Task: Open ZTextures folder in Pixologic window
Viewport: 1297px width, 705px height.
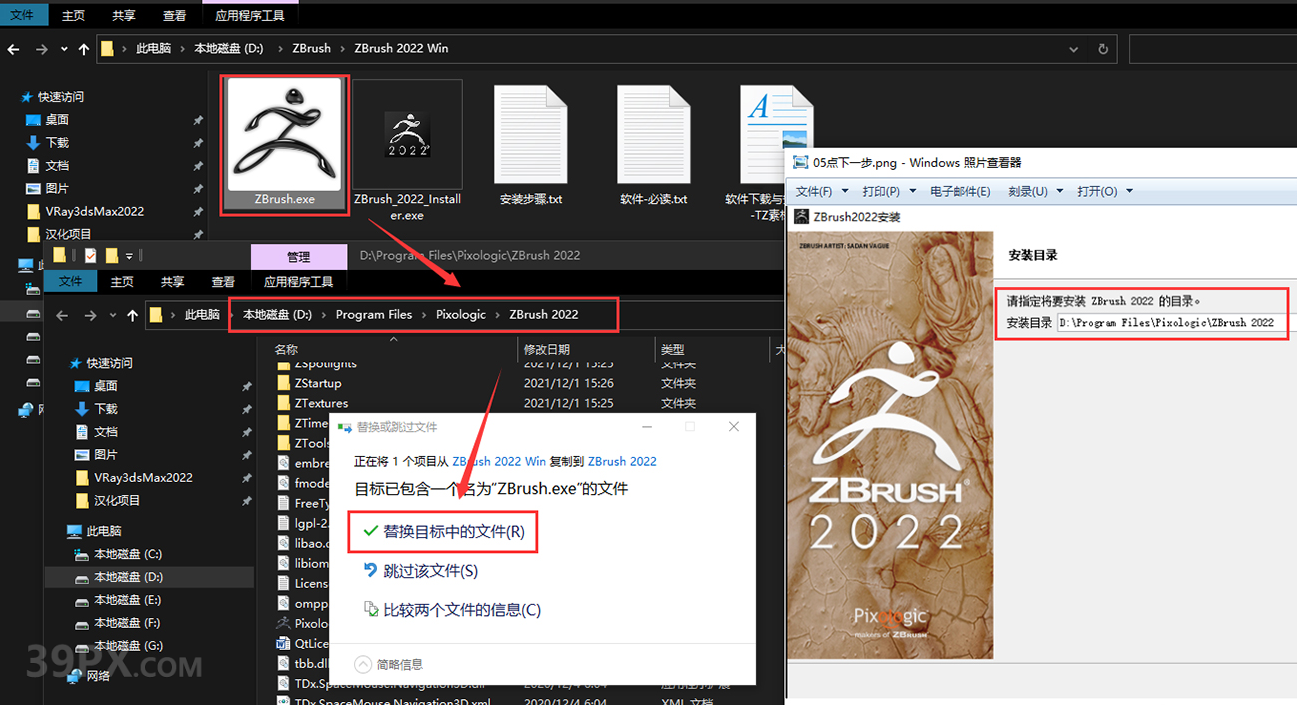Action: click(321, 403)
